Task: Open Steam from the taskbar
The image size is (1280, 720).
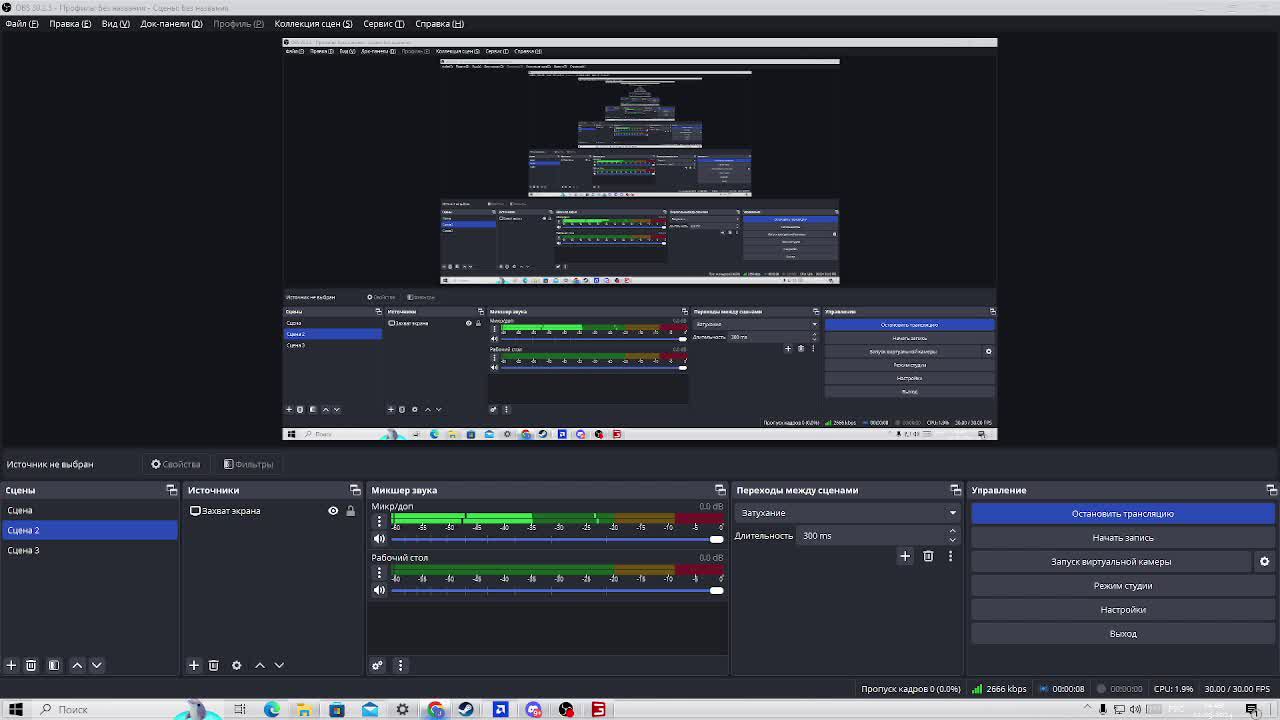Action: coord(467,710)
